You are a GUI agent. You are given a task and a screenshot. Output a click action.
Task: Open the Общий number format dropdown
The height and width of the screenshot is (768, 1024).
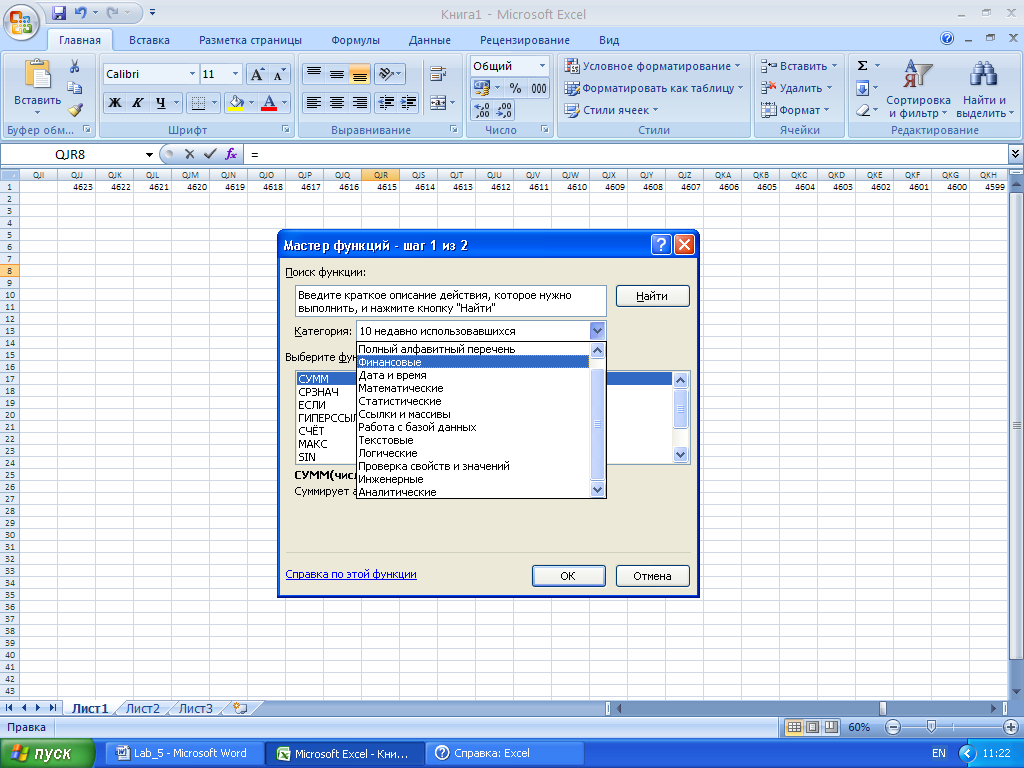(541, 66)
